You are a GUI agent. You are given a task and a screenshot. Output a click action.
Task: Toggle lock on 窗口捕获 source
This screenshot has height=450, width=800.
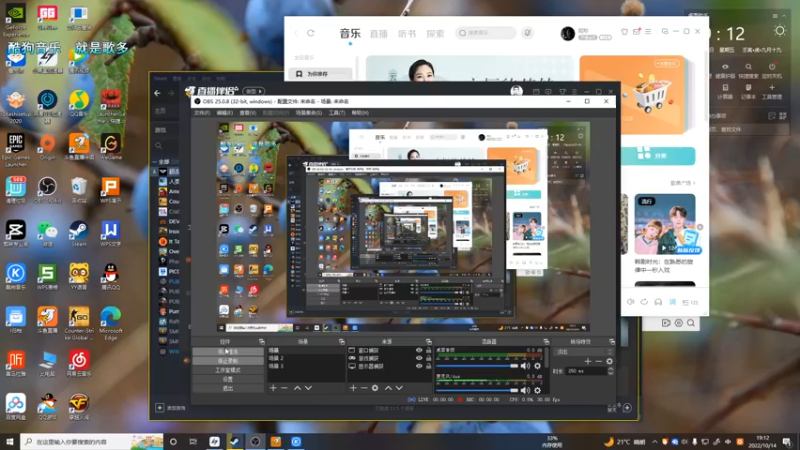tap(428, 351)
